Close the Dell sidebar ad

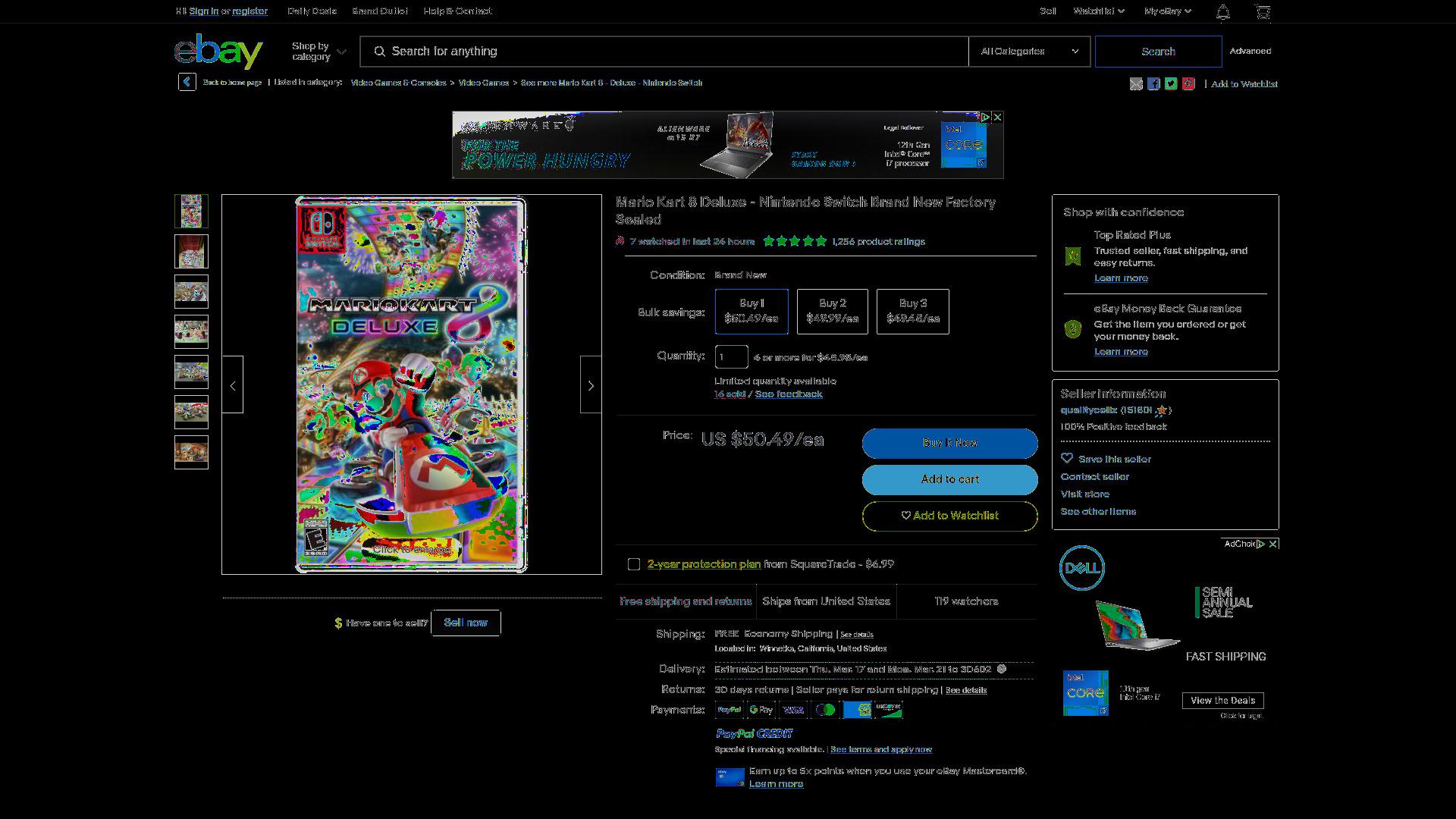click(x=1273, y=544)
